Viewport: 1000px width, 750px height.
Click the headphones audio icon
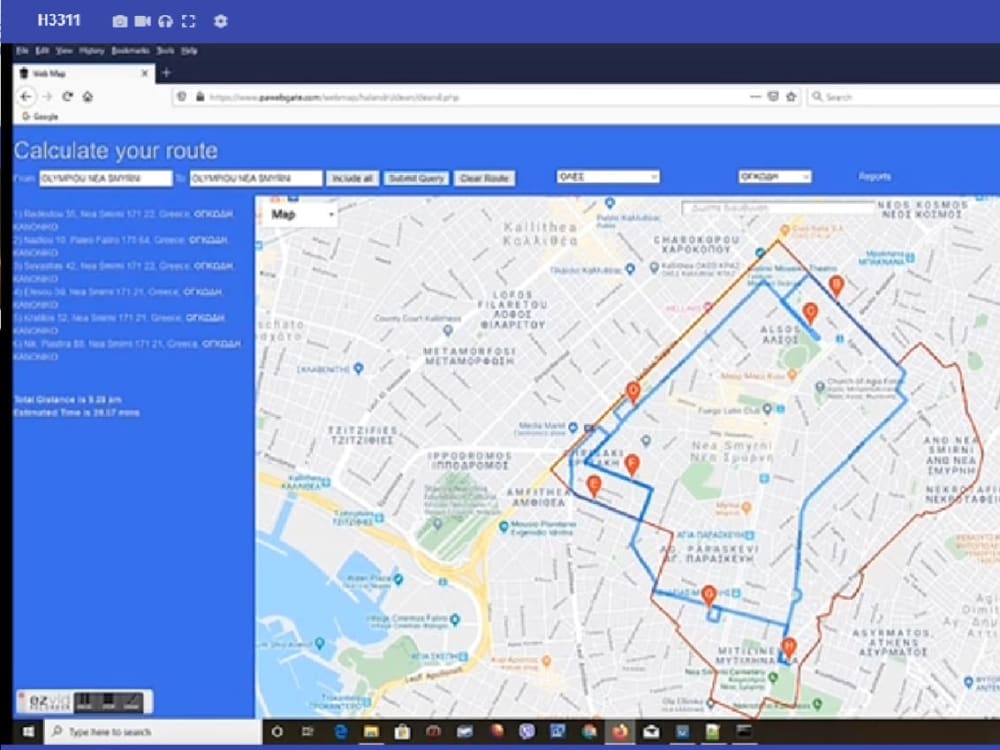pyautogui.click(x=165, y=22)
